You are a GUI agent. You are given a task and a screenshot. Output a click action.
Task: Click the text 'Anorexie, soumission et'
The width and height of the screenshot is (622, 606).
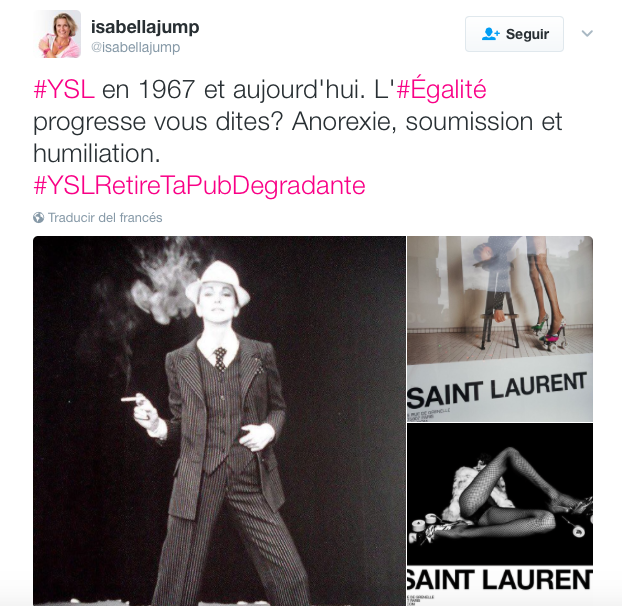(427, 121)
